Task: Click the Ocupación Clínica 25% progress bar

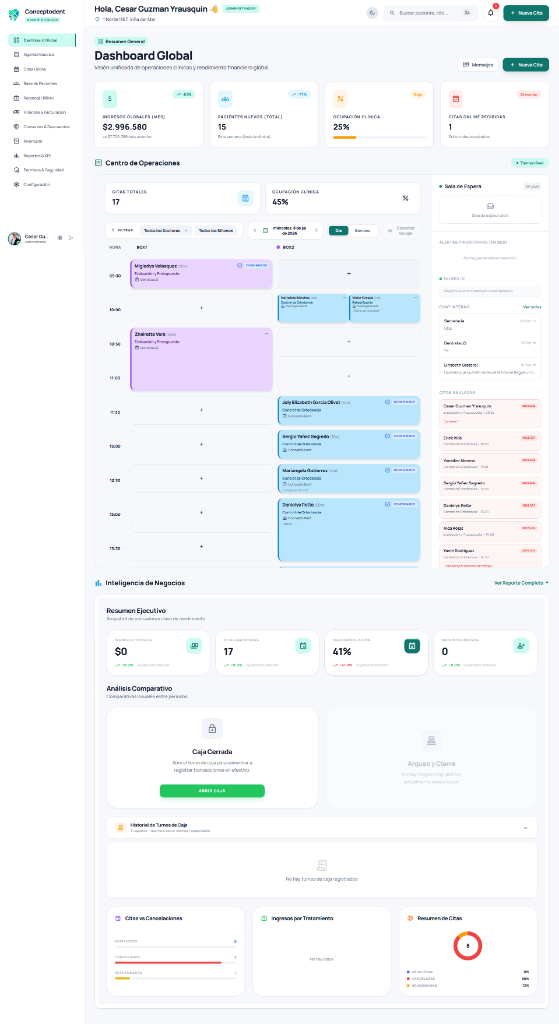Action: 379,137
